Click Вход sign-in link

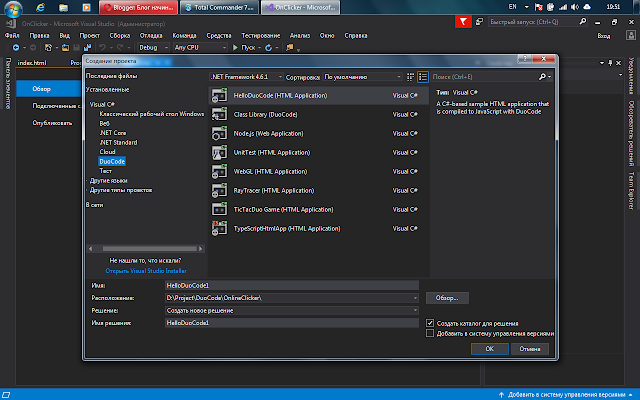coord(604,36)
